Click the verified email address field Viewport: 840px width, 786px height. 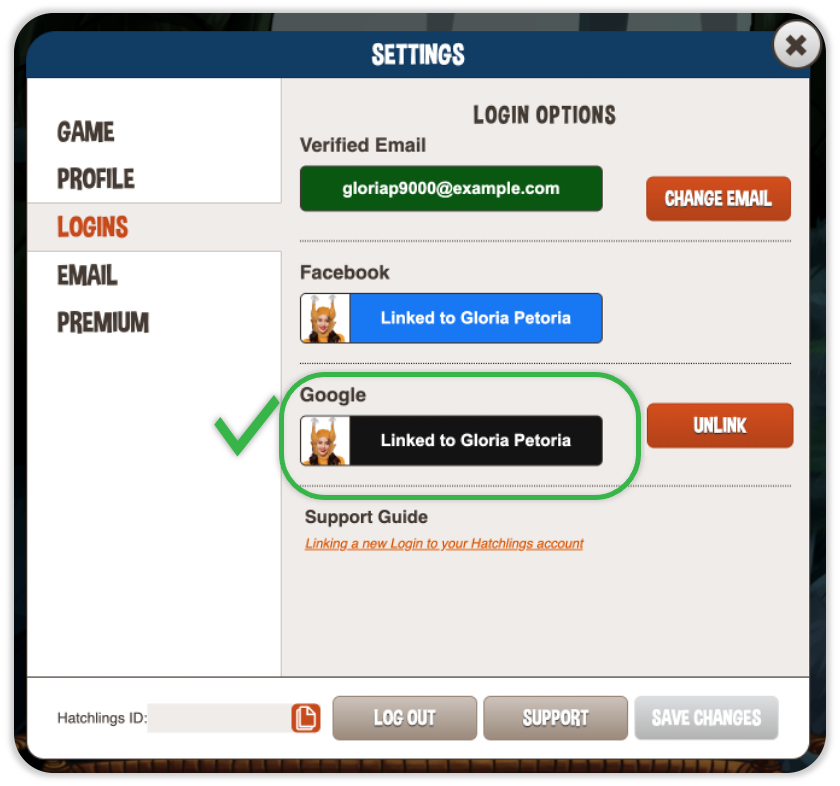[x=451, y=189]
